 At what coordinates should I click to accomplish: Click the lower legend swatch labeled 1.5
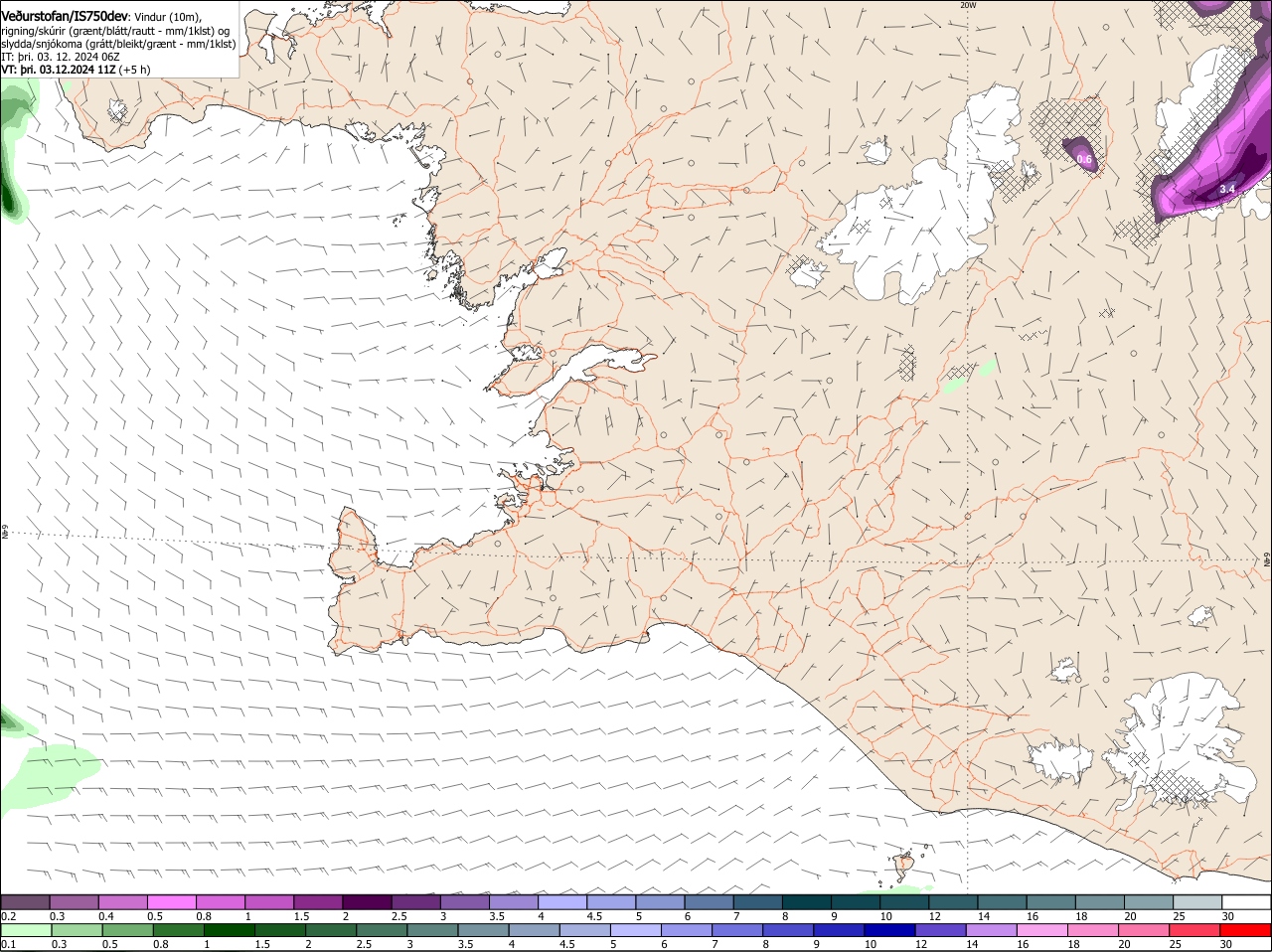click(x=279, y=930)
